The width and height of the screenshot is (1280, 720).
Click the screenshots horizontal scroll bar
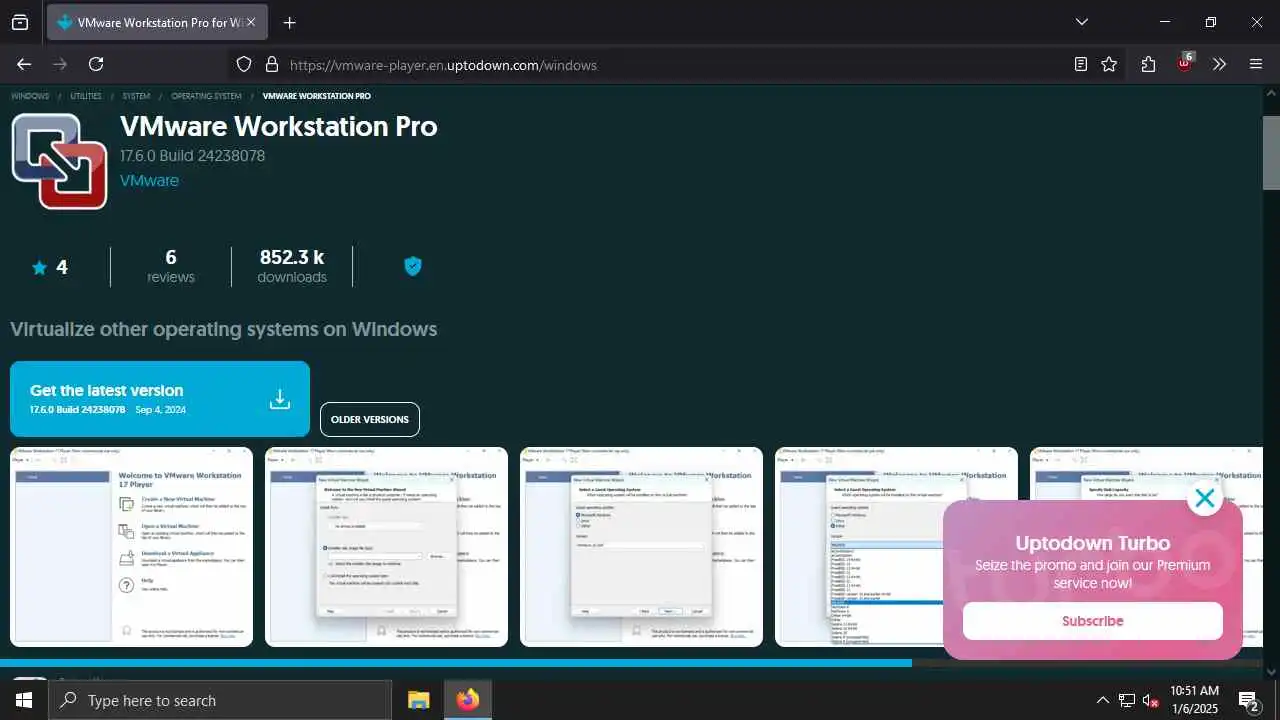pos(456,662)
